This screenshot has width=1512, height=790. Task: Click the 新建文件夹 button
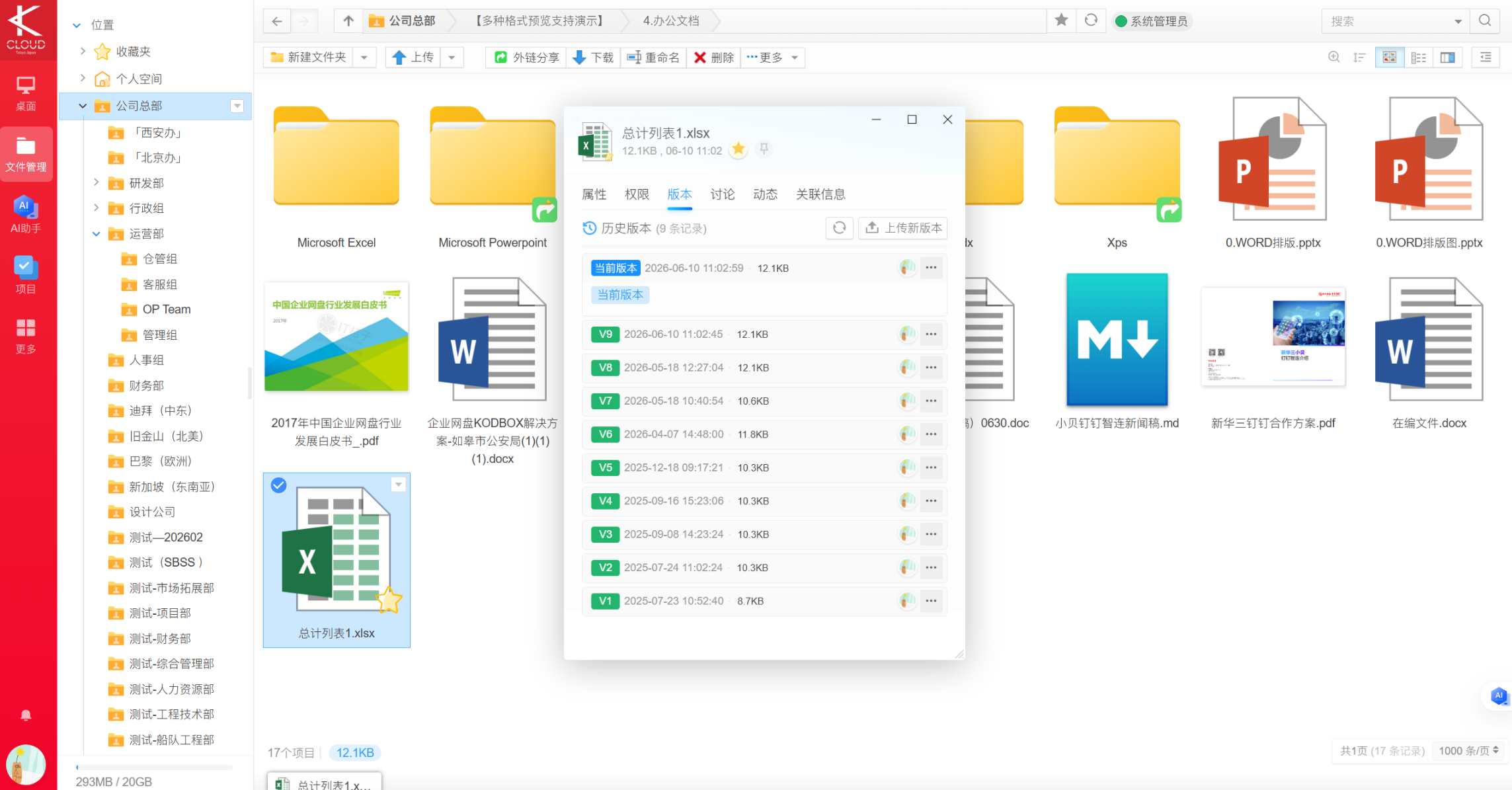click(309, 58)
